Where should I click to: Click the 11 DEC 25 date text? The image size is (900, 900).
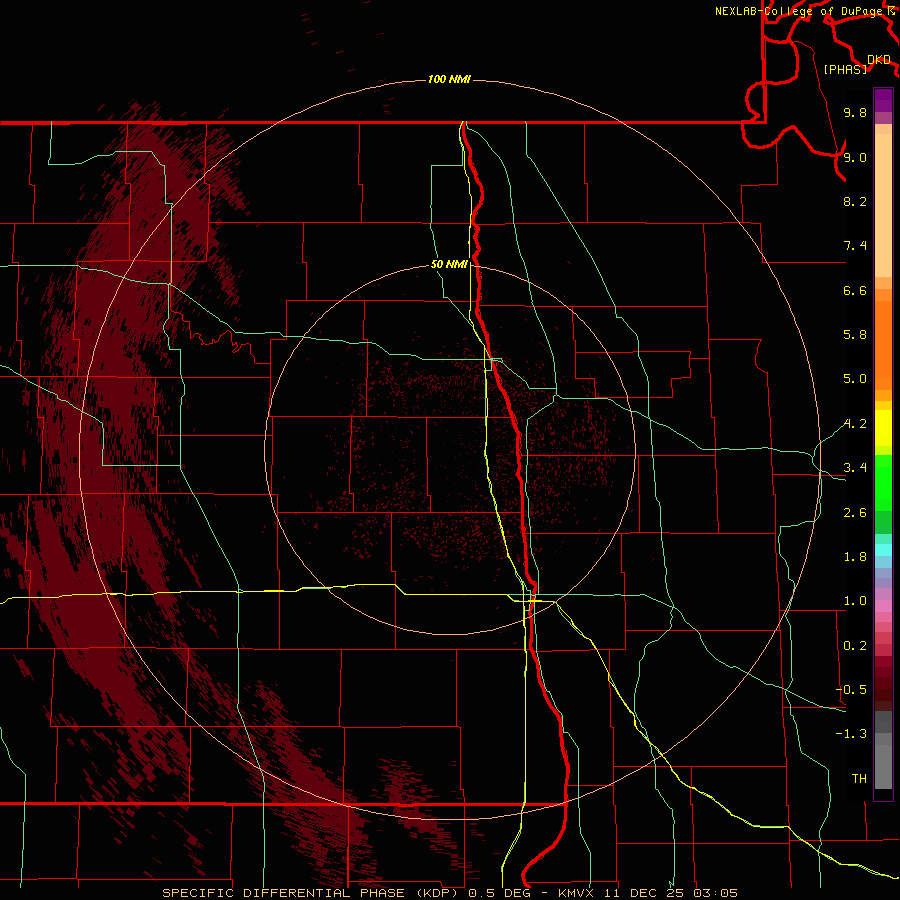[x=643, y=893]
